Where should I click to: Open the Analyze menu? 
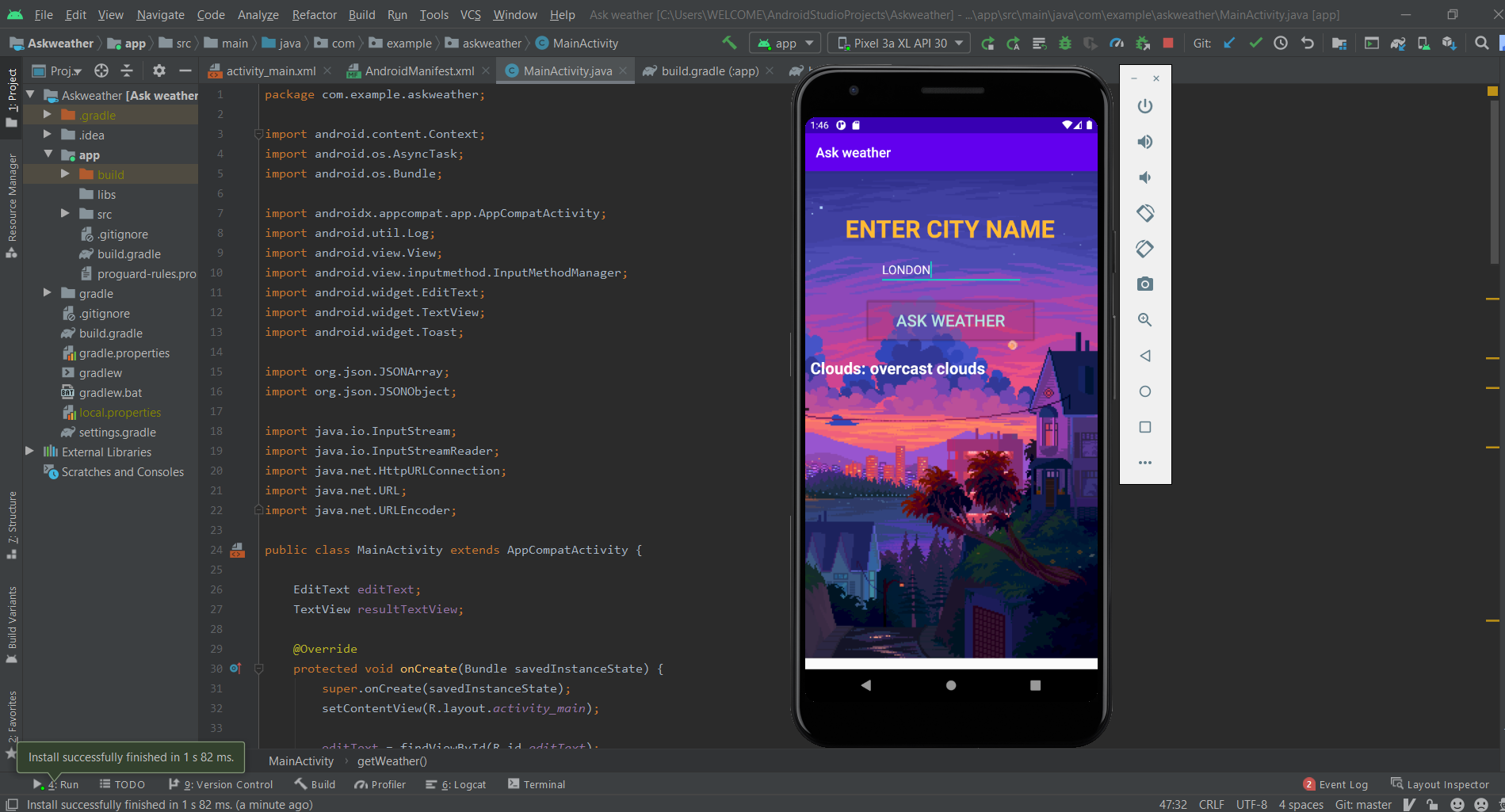pyautogui.click(x=258, y=14)
